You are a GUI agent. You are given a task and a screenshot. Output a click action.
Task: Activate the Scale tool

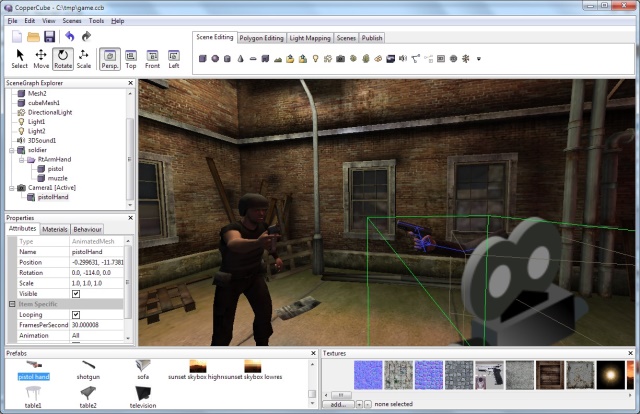click(x=84, y=59)
